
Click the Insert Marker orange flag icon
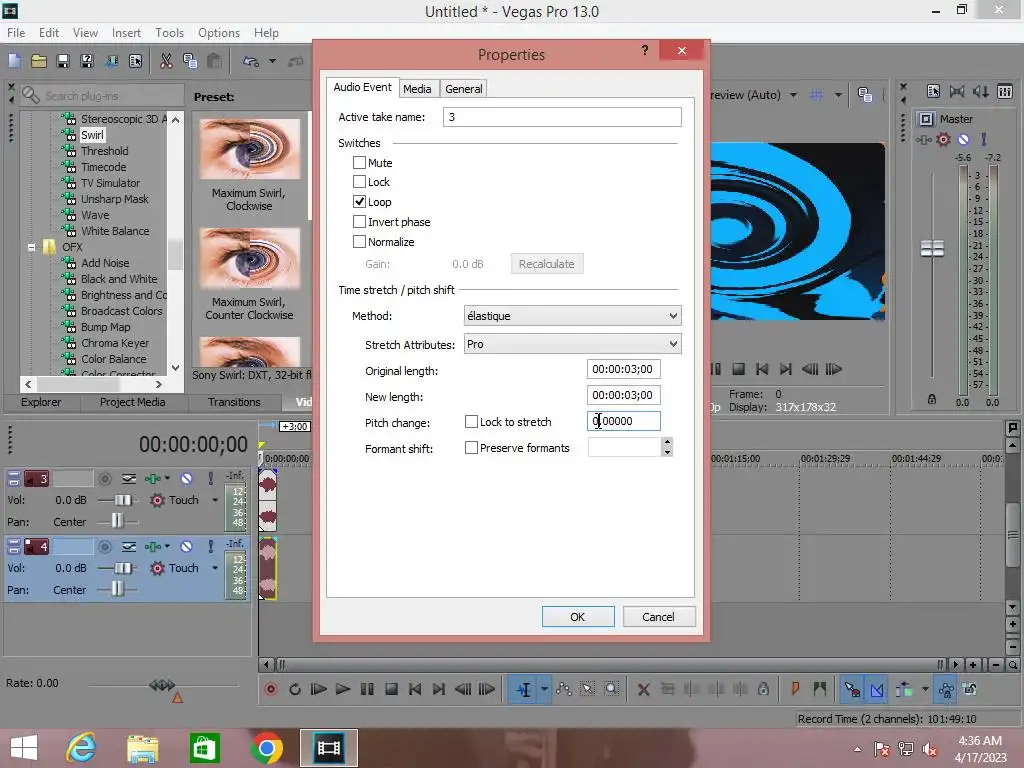795,689
